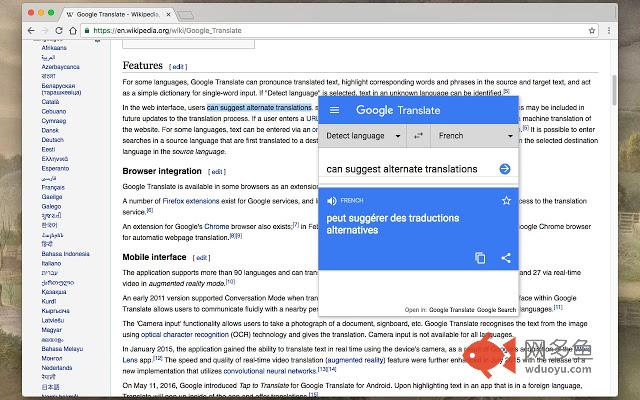Switch to Dansk language version
This screenshot has width=640, height=400.
(x=50, y=130)
